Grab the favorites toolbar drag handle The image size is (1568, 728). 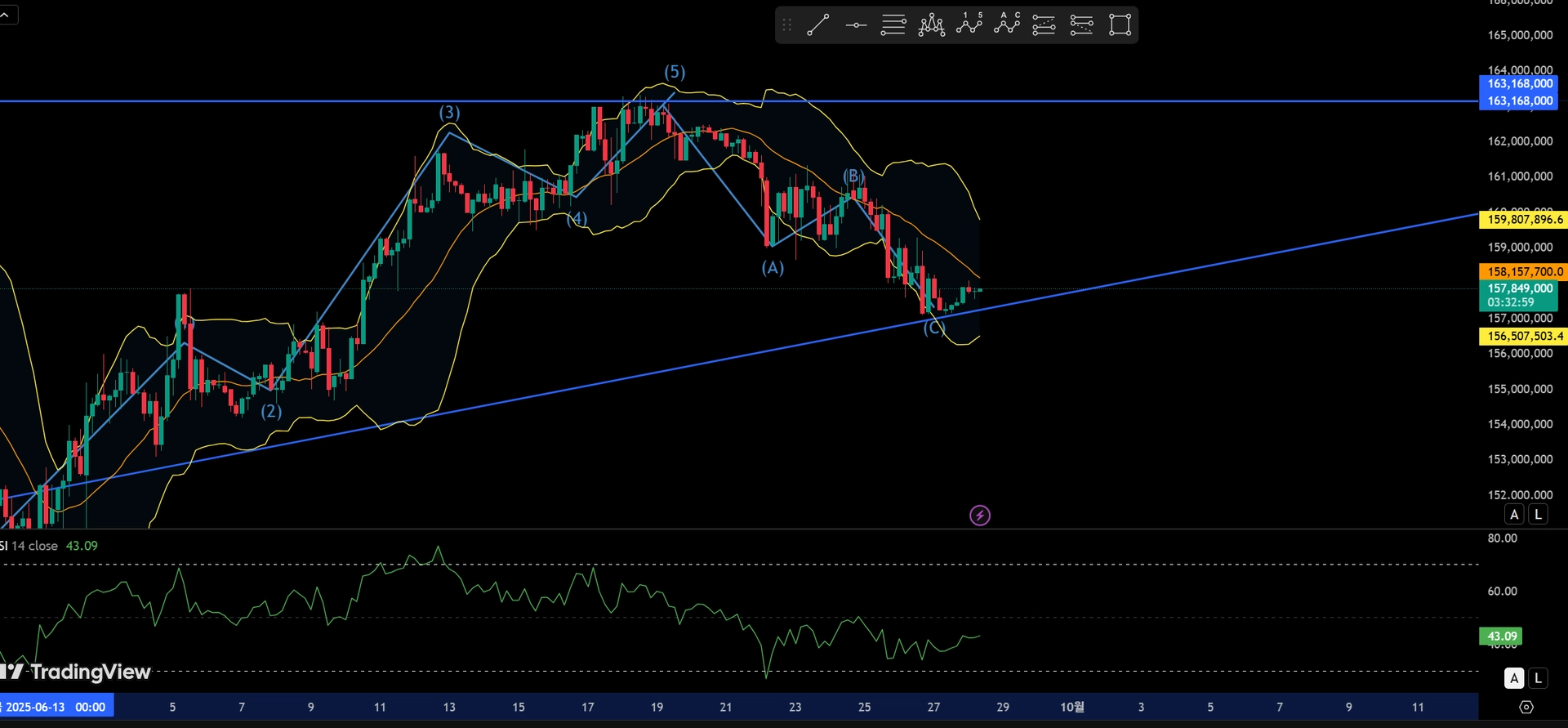click(787, 25)
